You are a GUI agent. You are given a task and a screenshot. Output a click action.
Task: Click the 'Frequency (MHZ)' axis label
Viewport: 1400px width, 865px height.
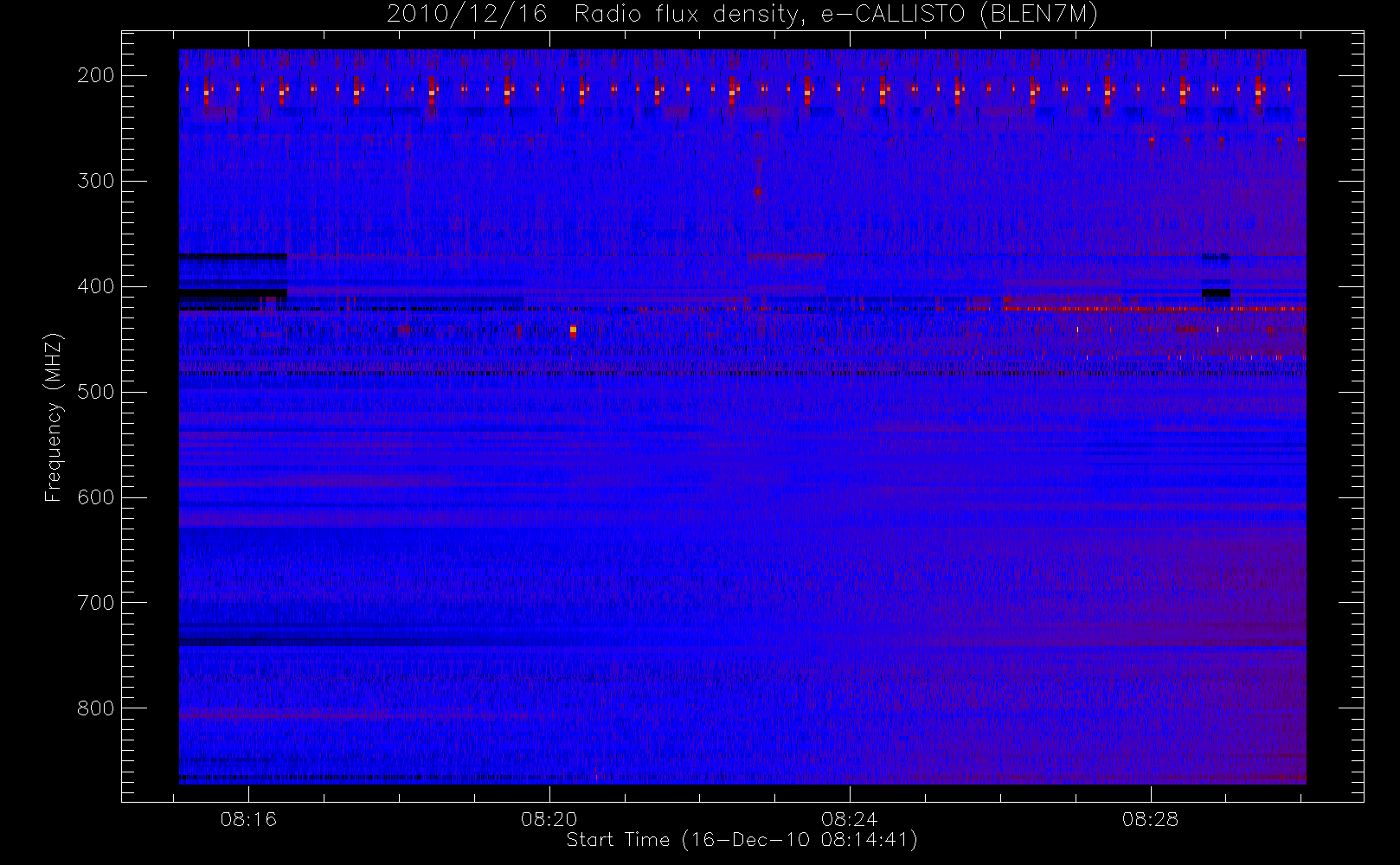(54, 418)
